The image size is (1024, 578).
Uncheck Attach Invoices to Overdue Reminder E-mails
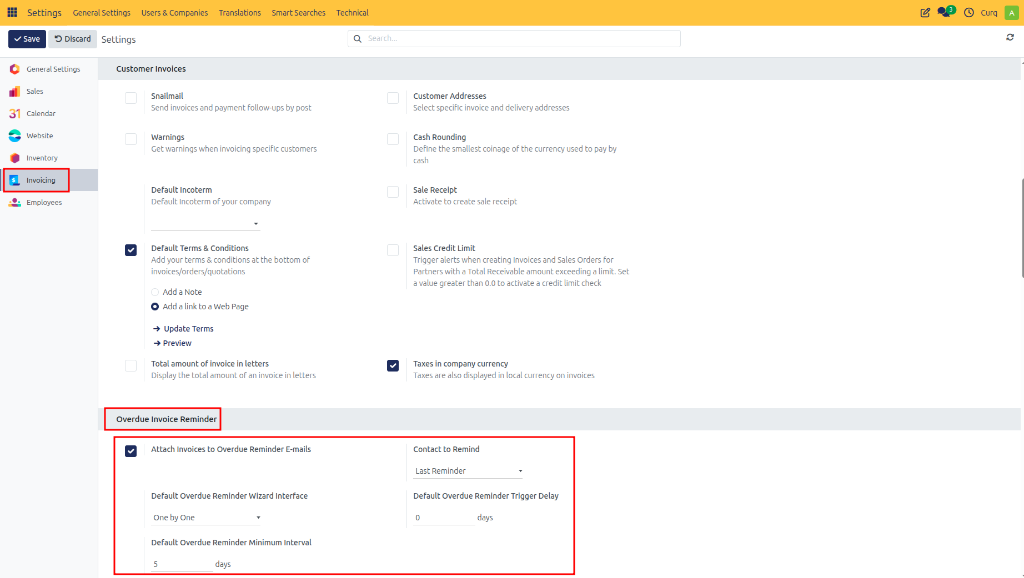(x=131, y=451)
